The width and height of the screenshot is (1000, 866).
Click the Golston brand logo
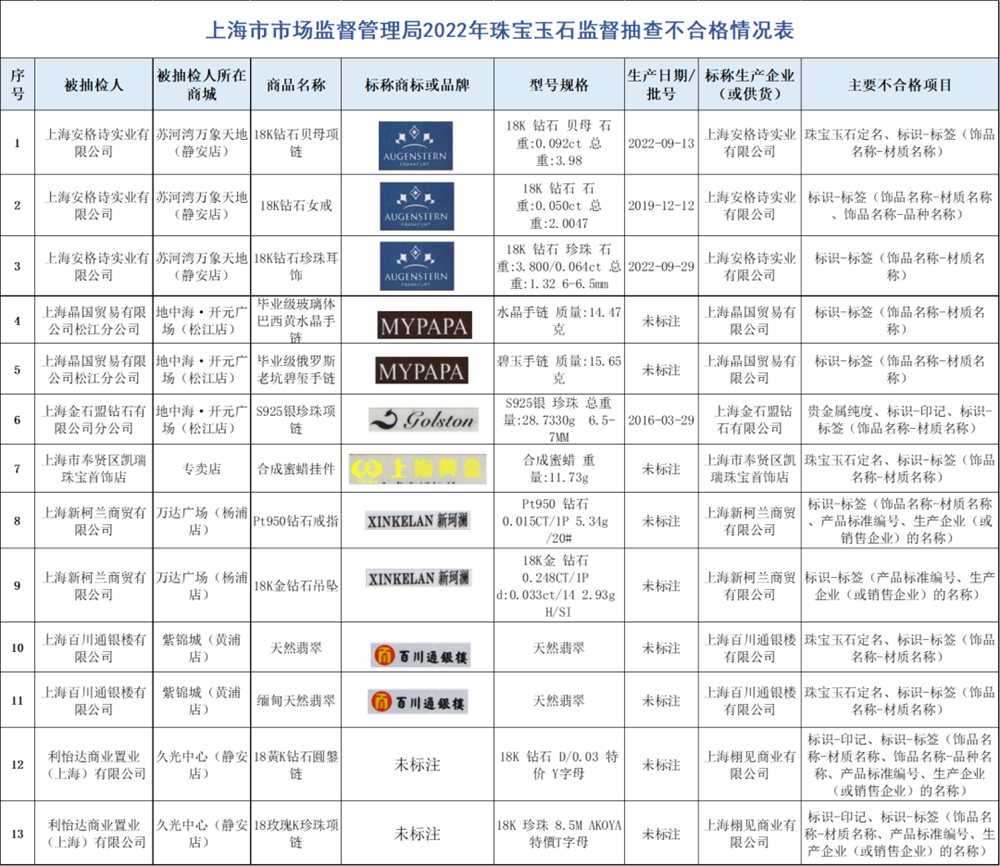[x=423, y=420]
